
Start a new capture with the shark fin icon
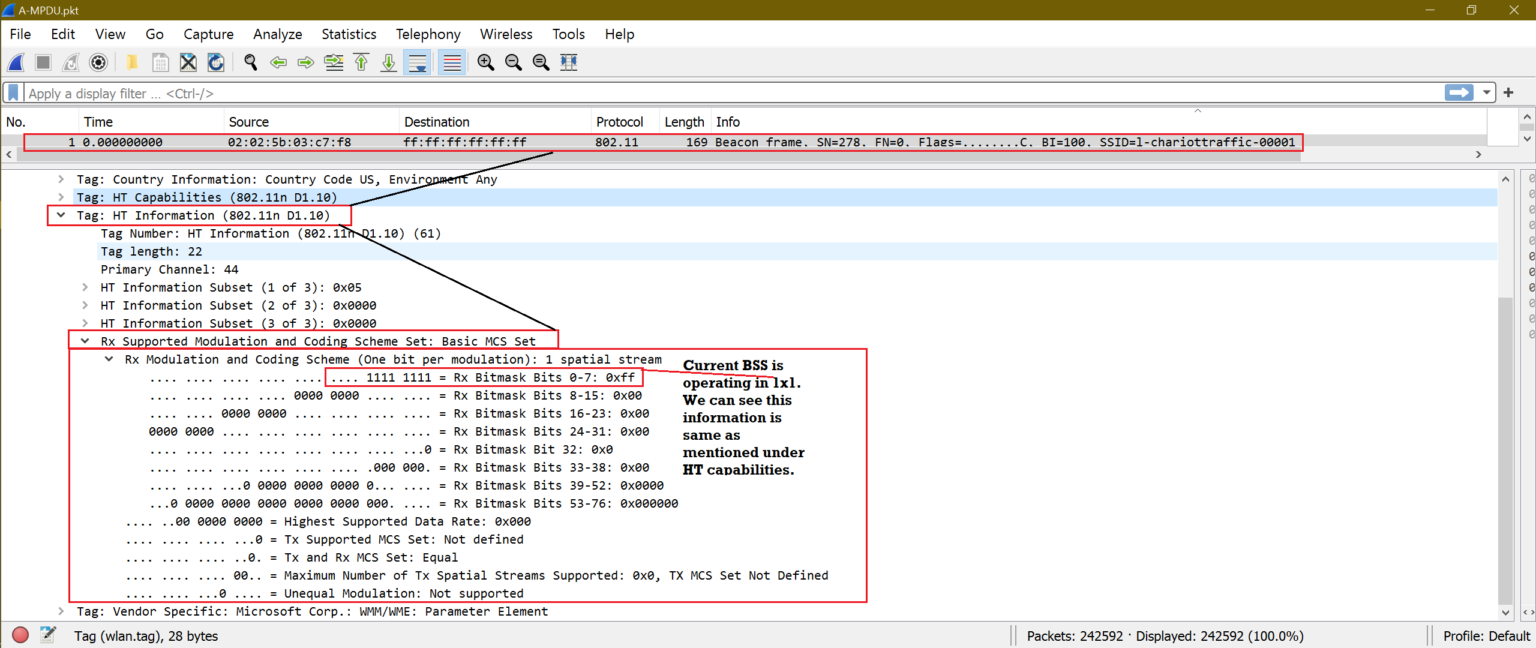click(x=15, y=62)
